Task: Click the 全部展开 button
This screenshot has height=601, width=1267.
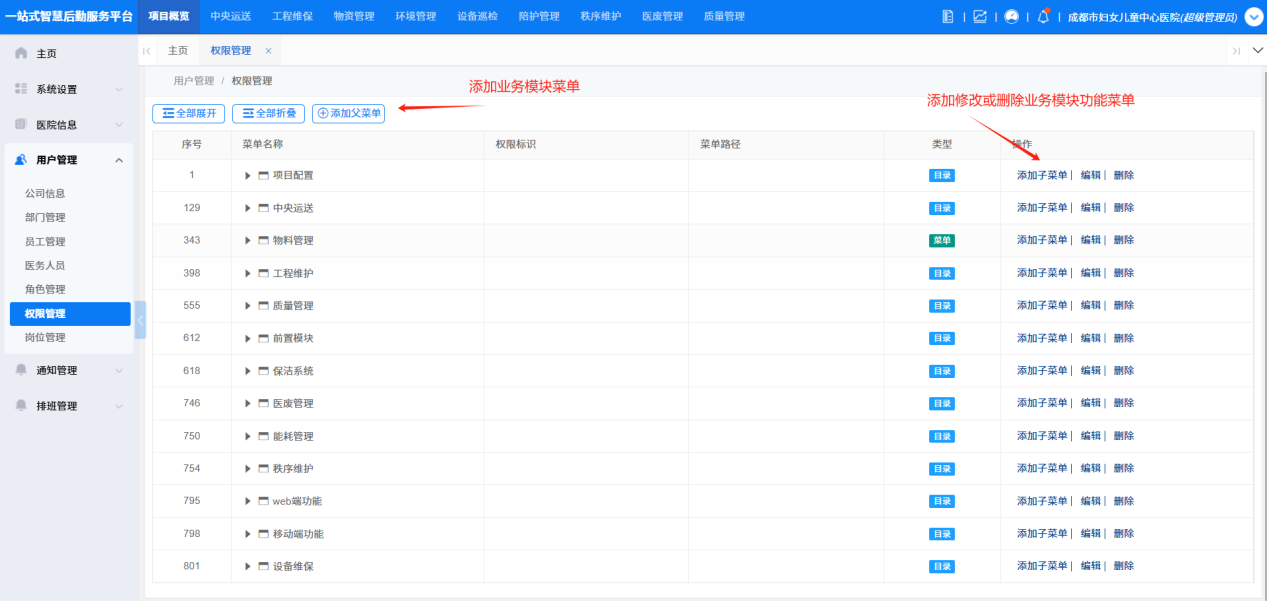Action: [x=189, y=114]
